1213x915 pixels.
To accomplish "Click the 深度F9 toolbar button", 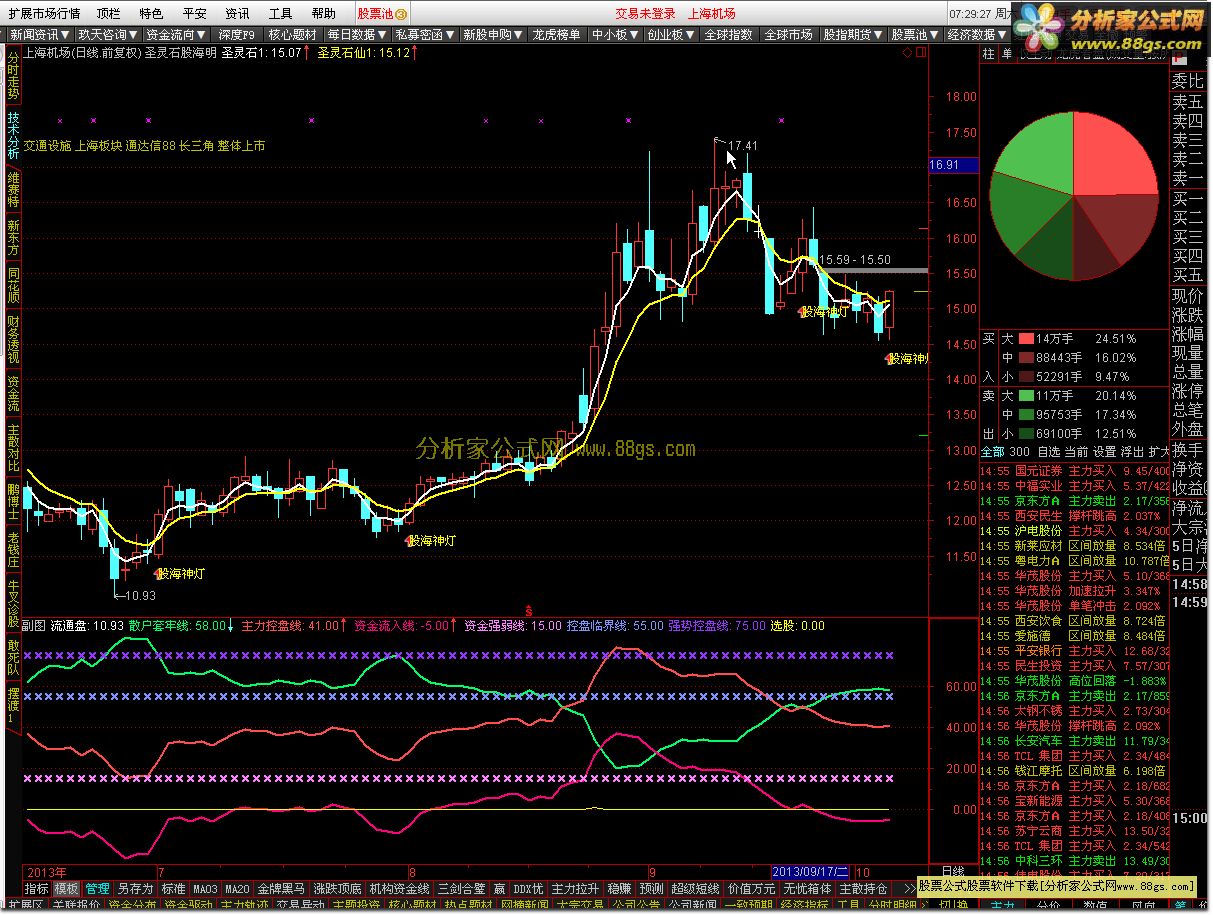I will pos(236,34).
